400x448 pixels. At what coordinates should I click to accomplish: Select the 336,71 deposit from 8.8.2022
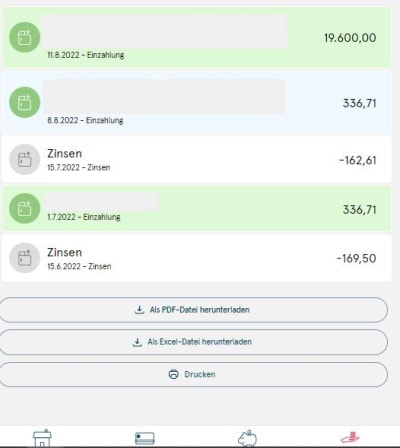click(197, 102)
